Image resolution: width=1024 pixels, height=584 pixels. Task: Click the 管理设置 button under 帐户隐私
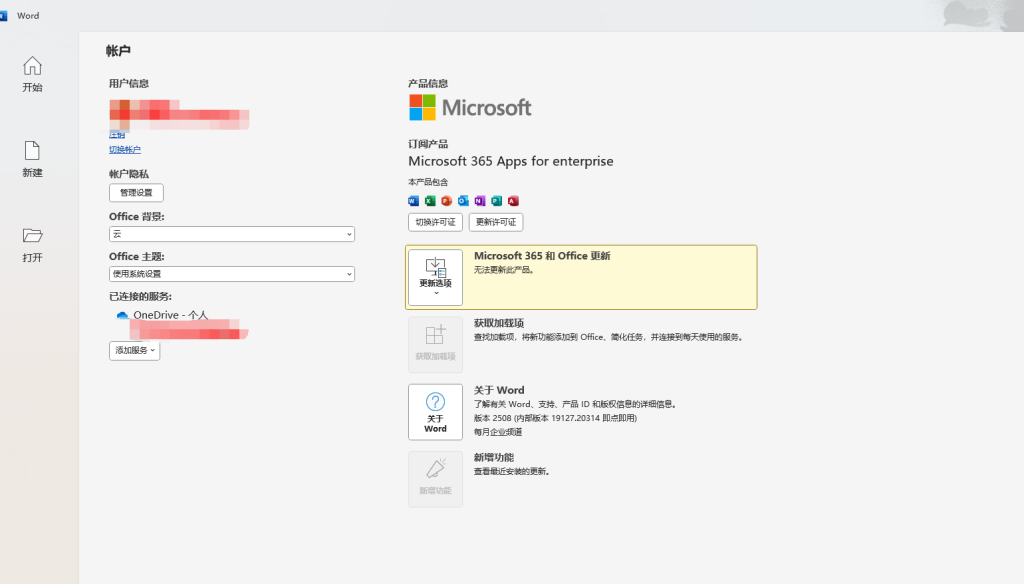(136, 192)
